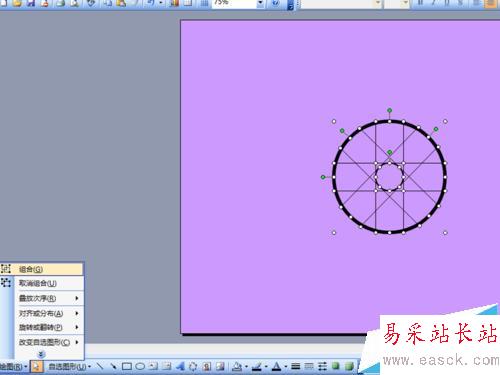The height and width of the screenshot is (375, 500).
Task: Open the Arrow Style options
Action: click(x=322, y=367)
